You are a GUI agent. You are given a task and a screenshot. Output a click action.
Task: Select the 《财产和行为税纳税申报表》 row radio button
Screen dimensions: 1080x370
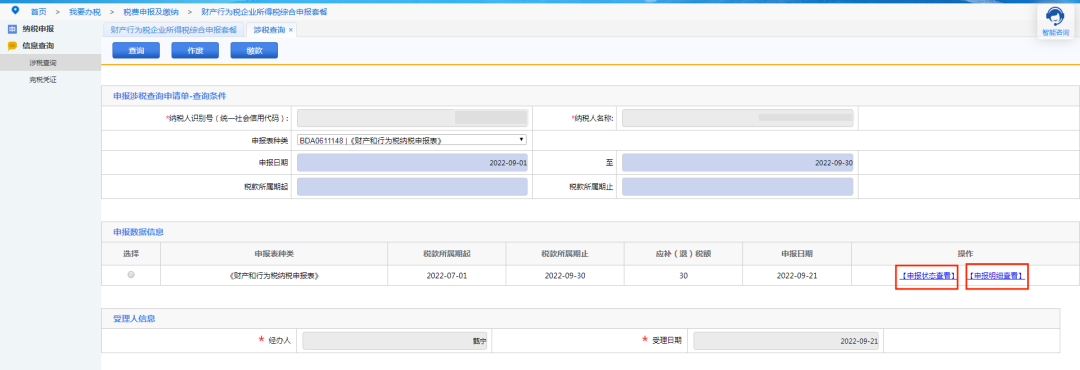[131, 275]
